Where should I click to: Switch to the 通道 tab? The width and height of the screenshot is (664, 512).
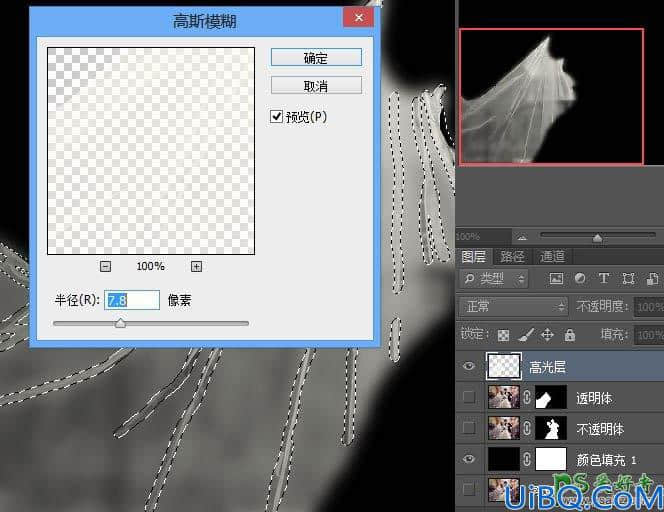click(x=552, y=257)
